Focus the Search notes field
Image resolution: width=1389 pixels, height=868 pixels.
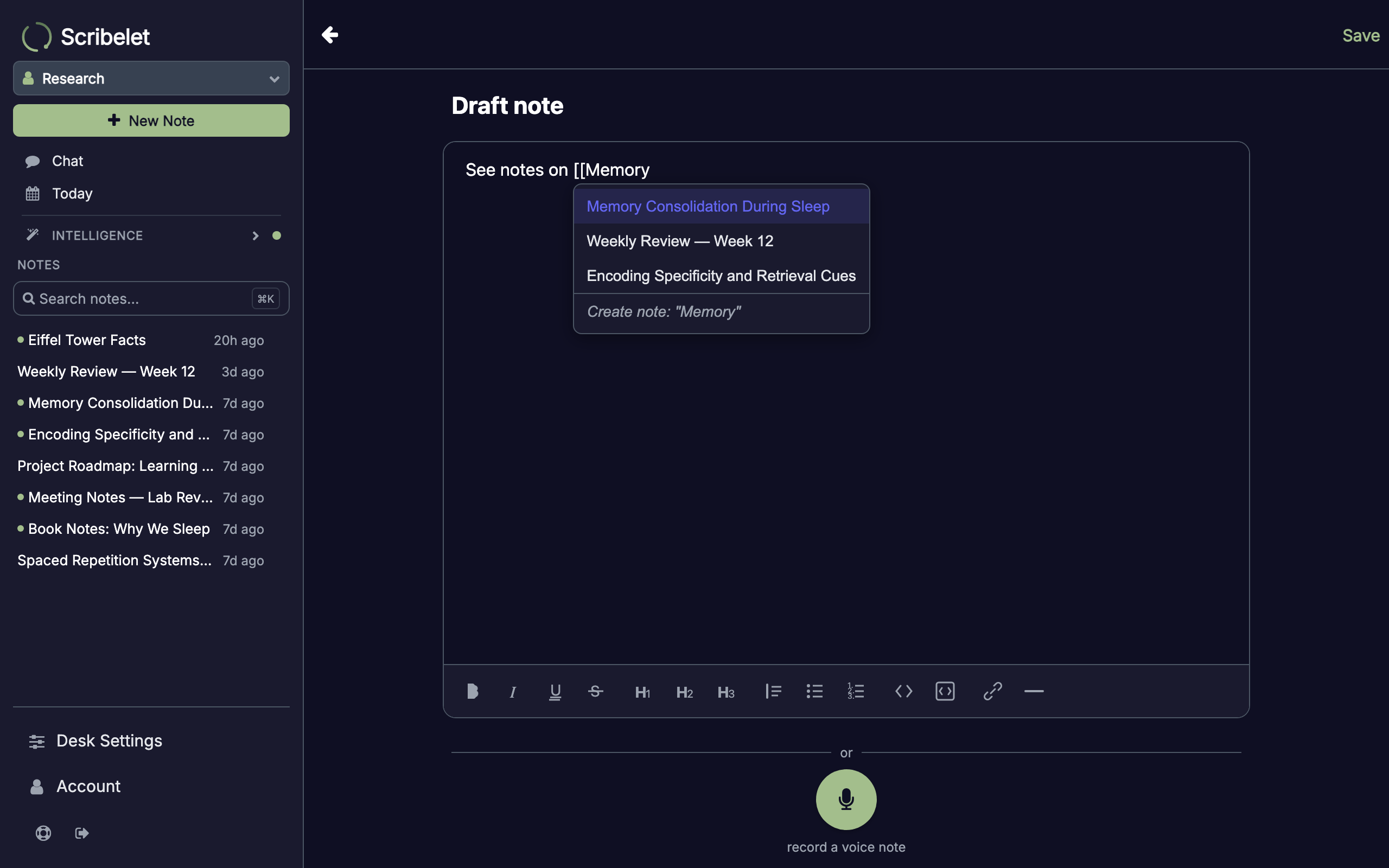(x=151, y=298)
